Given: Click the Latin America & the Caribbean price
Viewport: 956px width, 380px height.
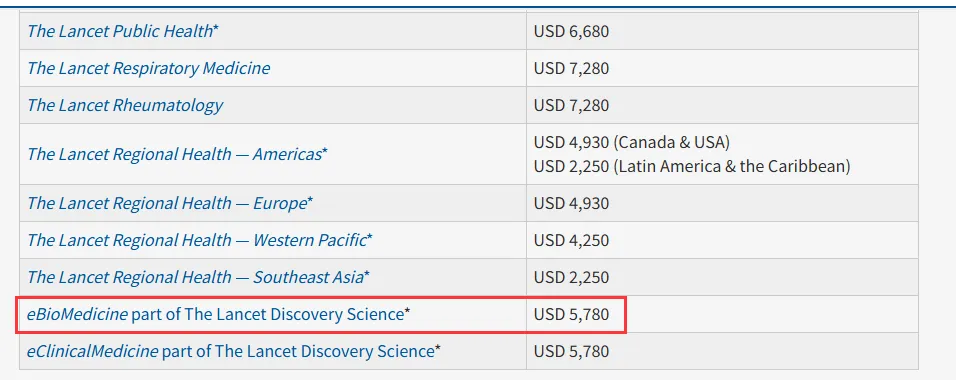Looking at the screenshot, I should point(692,166).
